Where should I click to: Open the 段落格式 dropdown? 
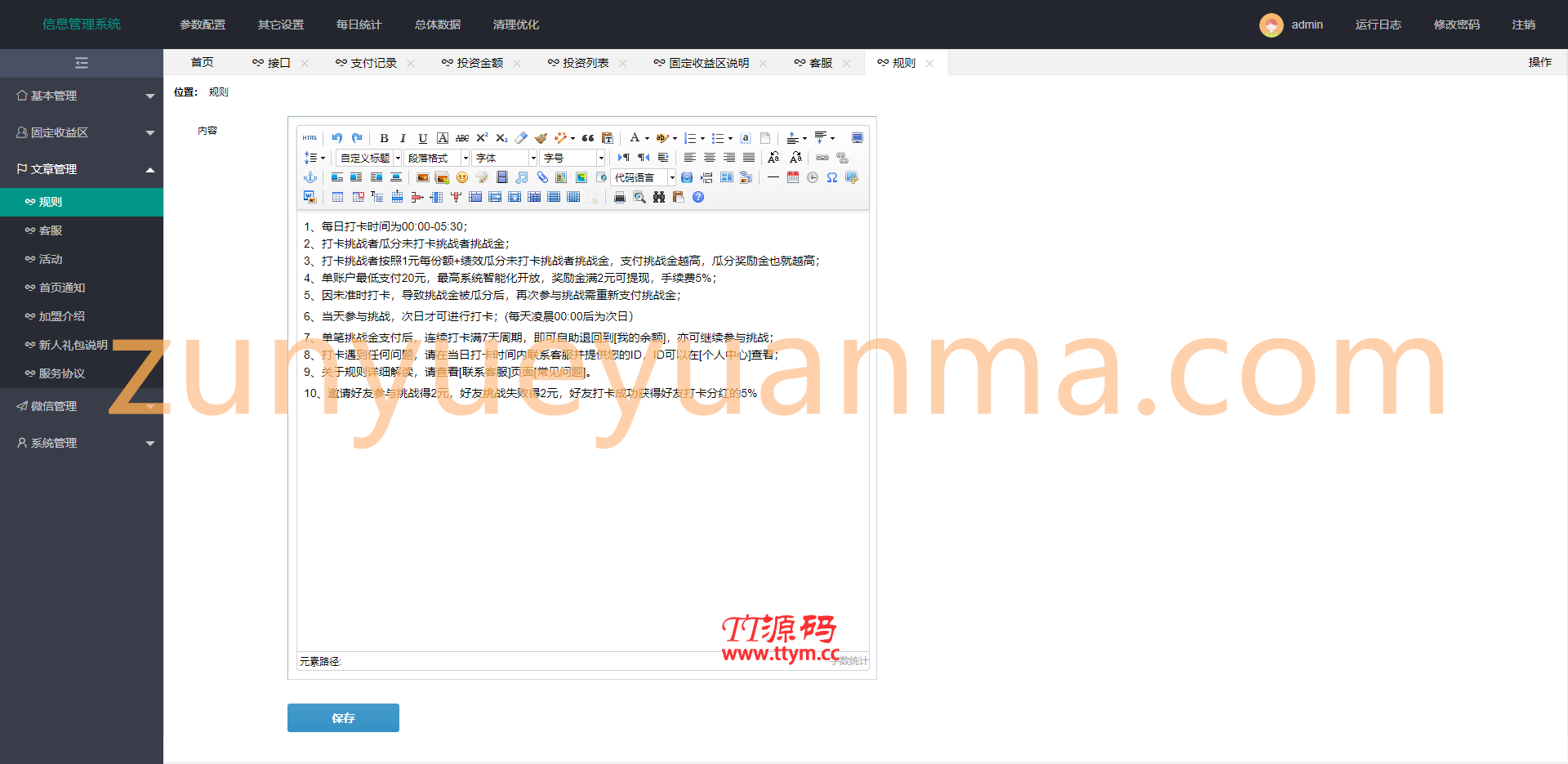pyautogui.click(x=438, y=158)
